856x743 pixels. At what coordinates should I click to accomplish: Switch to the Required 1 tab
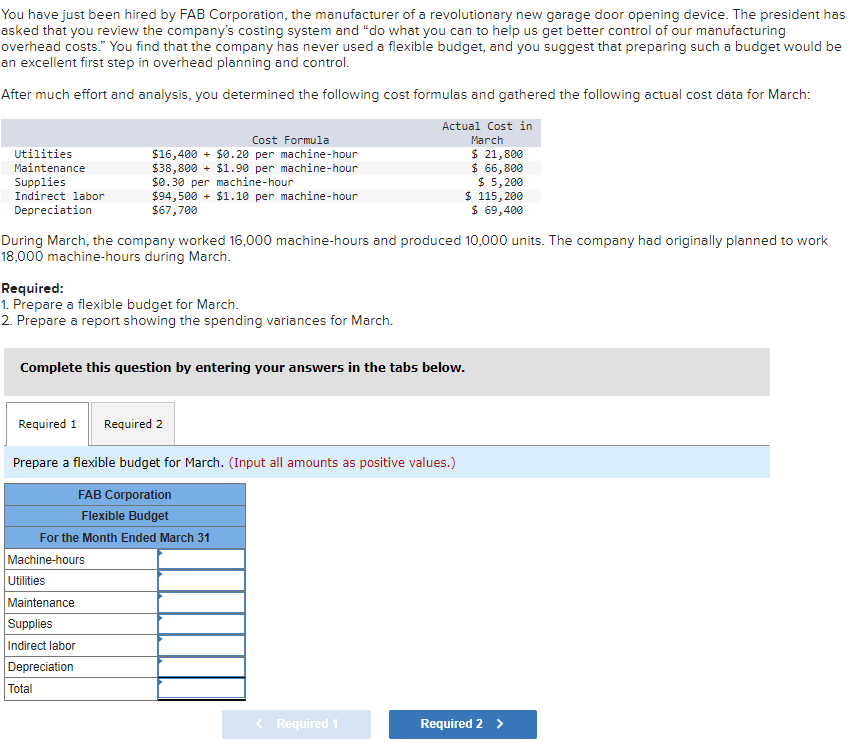tap(47, 424)
